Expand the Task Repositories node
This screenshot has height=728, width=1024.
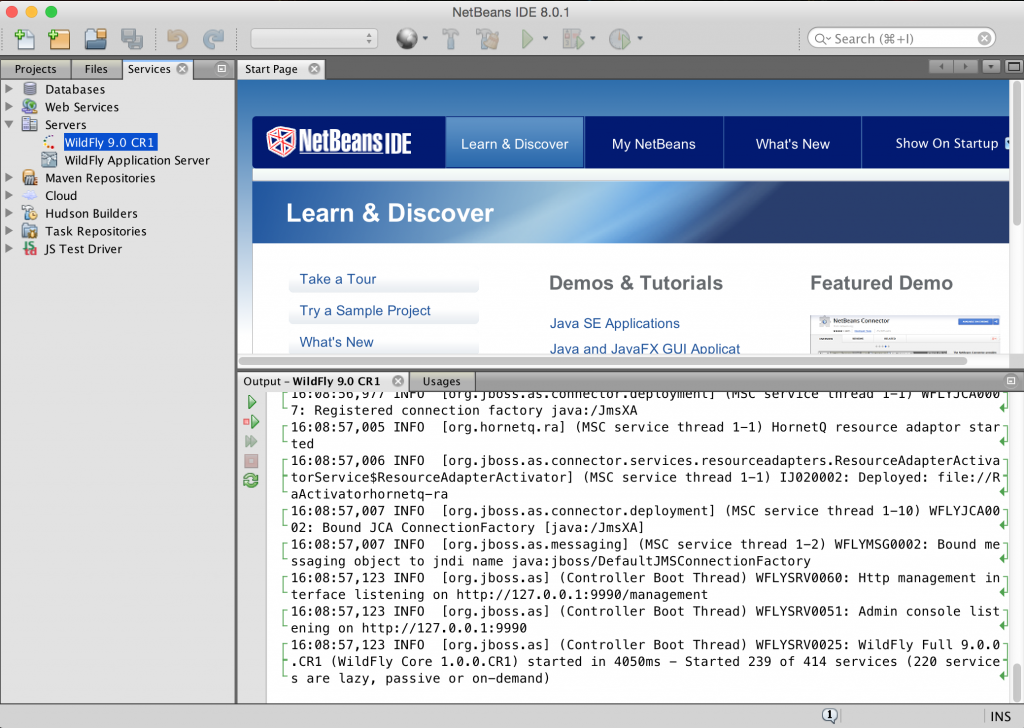click(9, 230)
